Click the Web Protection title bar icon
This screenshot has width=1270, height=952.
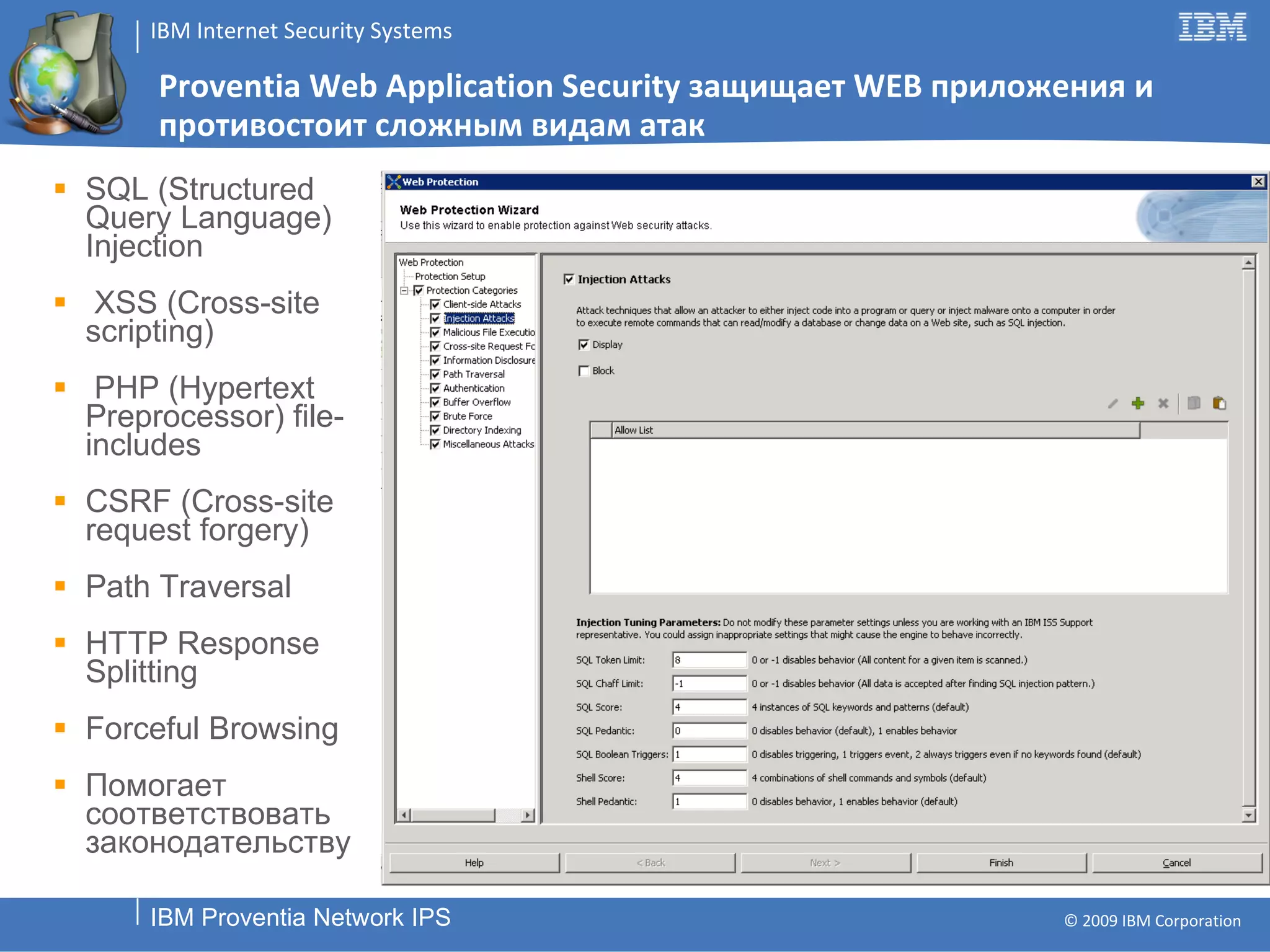tap(394, 182)
